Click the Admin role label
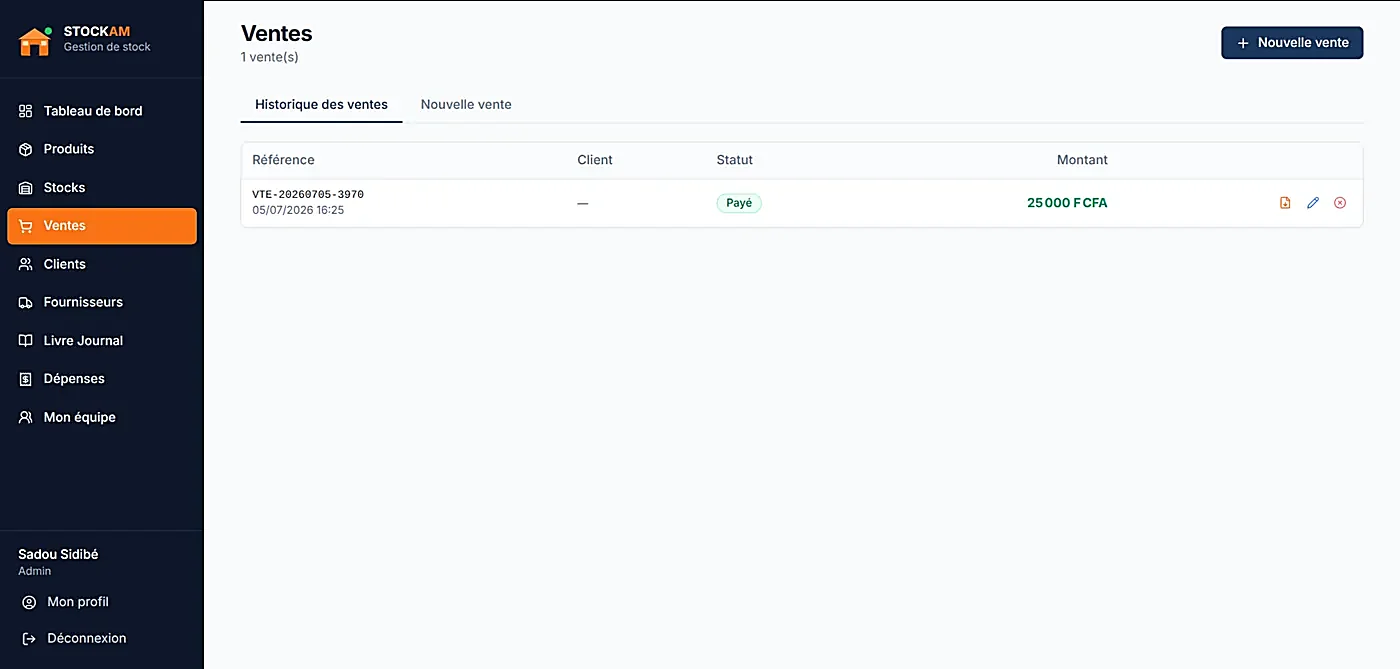This screenshot has height=669, width=1400. pyautogui.click(x=35, y=571)
